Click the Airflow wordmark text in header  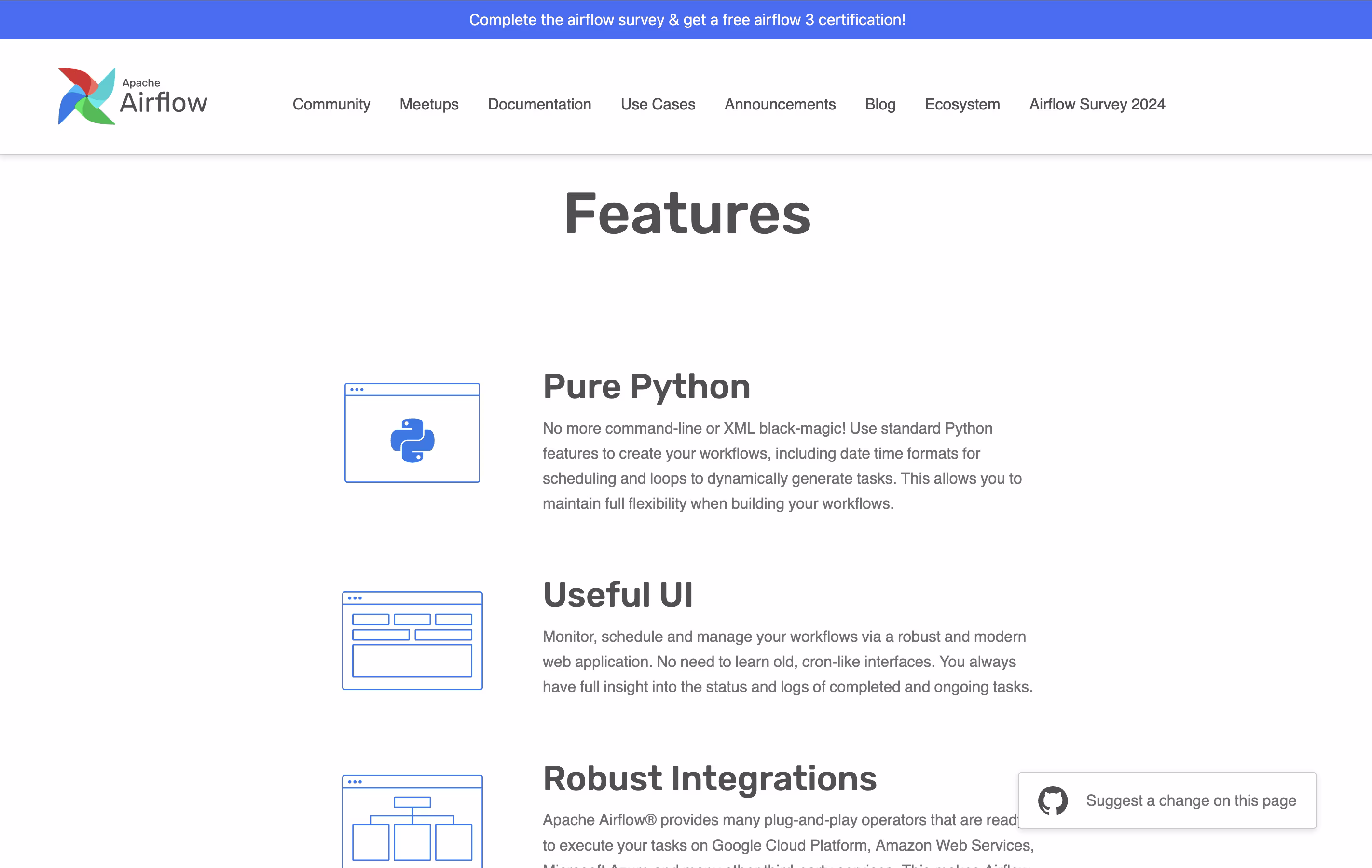164,103
